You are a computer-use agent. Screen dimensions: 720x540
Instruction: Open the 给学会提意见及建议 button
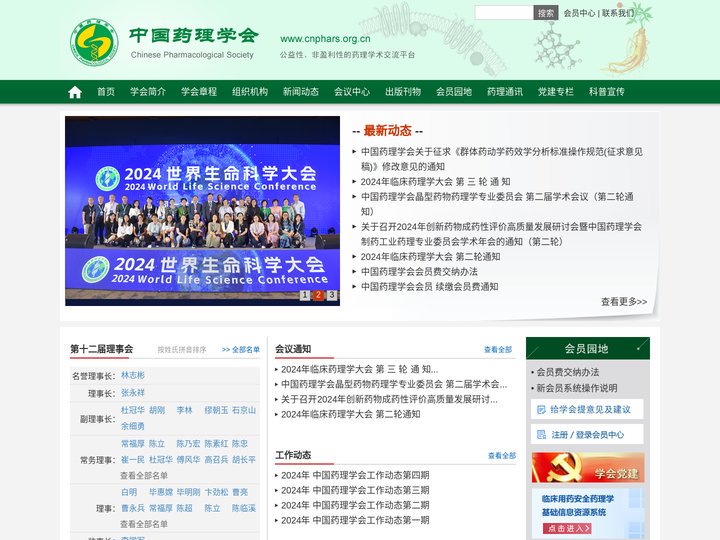coord(587,409)
